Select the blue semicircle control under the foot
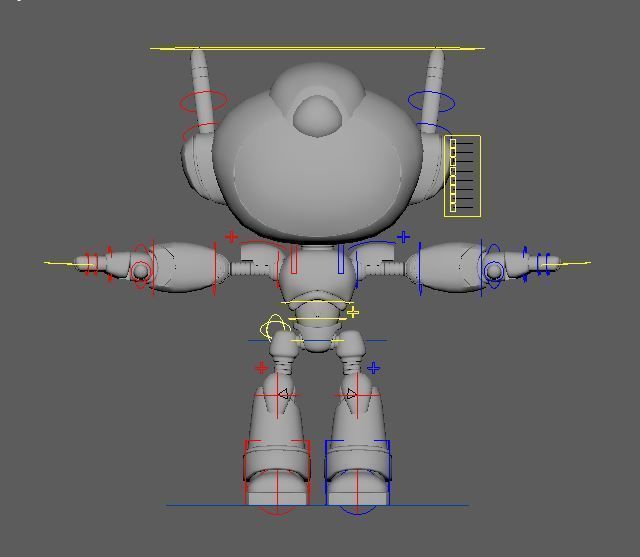640x557 pixels. click(357, 510)
